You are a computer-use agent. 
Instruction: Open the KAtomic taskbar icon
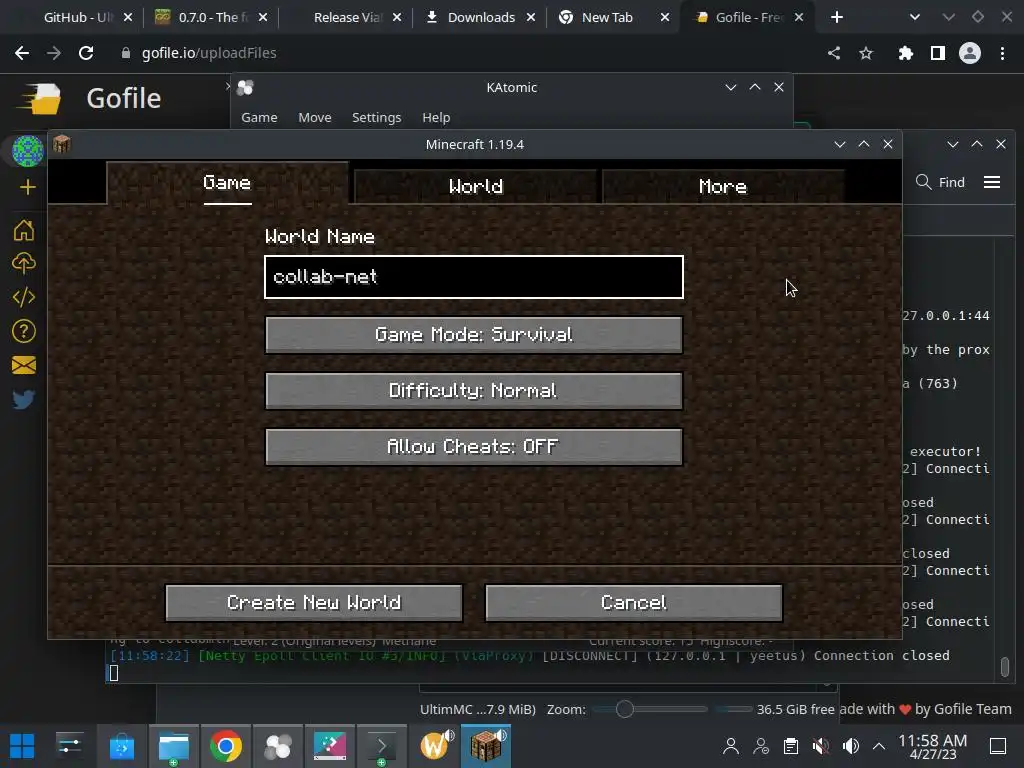tap(278, 746)
